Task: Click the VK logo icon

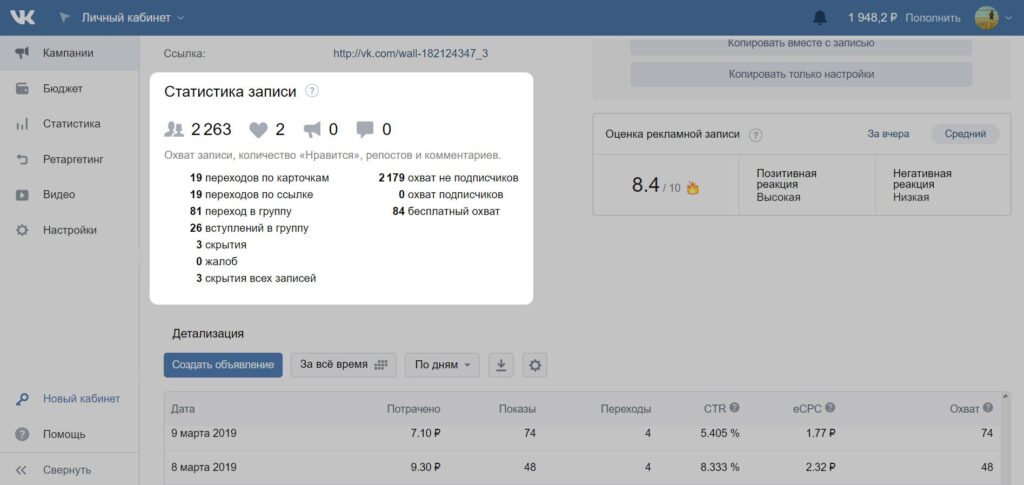Action: pyautogui.click(x=23, y=18)
